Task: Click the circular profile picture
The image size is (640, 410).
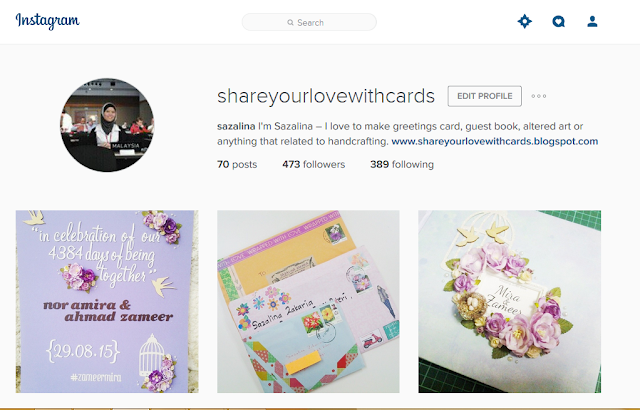Action: pos(107,124)
